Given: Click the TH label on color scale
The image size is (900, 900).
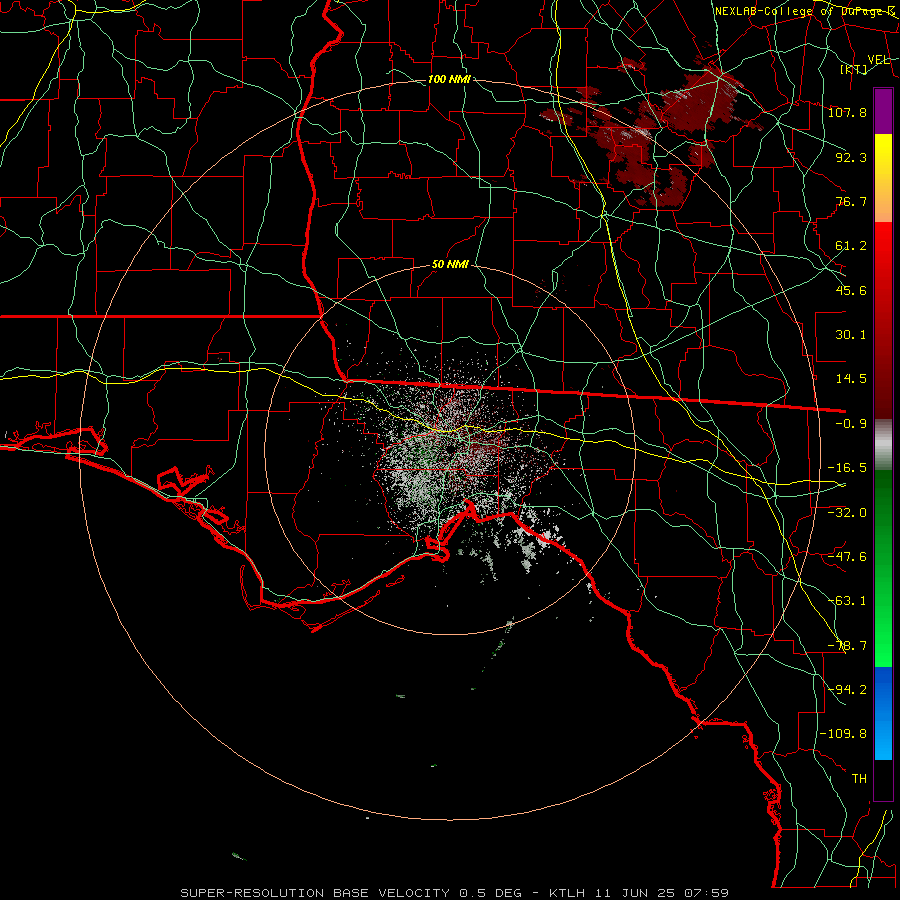Looking at the screenshot, I should tap(859, 779).
